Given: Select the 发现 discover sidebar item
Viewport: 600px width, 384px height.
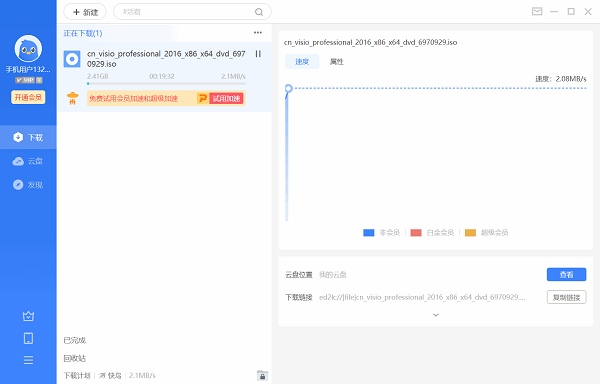Looking at the screenshot, I should [x=28, y=185].
